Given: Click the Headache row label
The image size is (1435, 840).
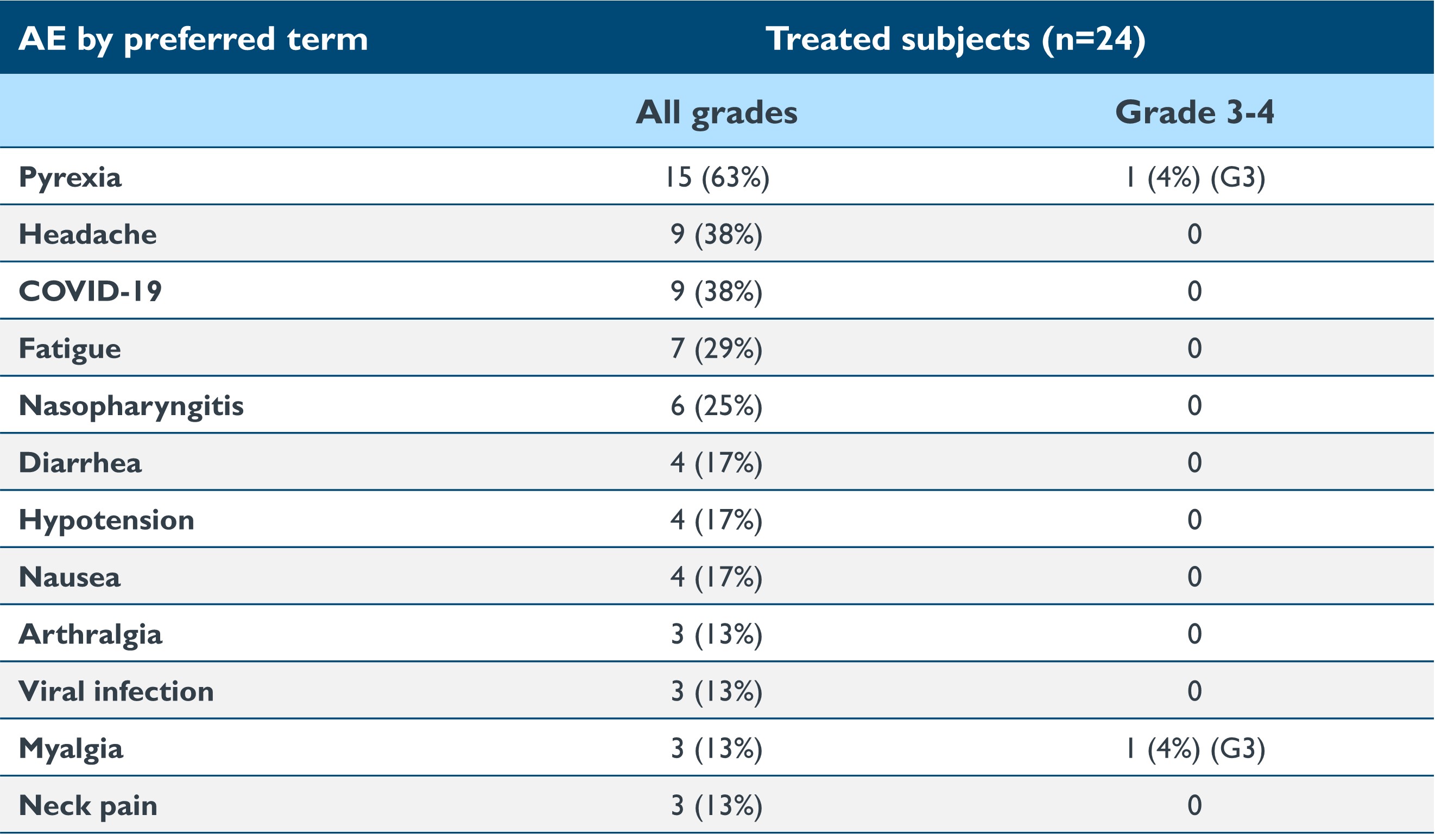Looking at the screenshot, I should [x=88, y=234].
